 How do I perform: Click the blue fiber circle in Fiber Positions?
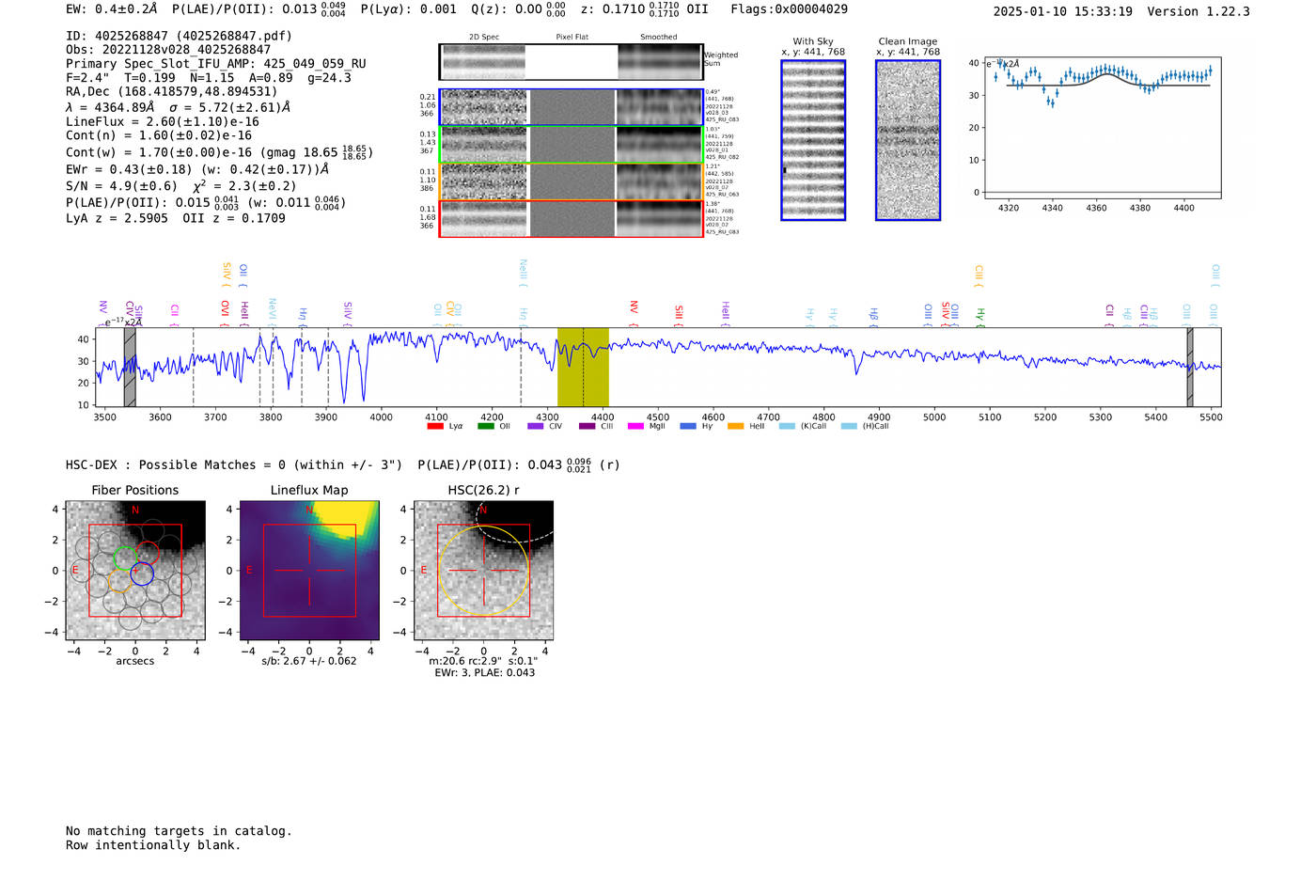tap(142, 574)
